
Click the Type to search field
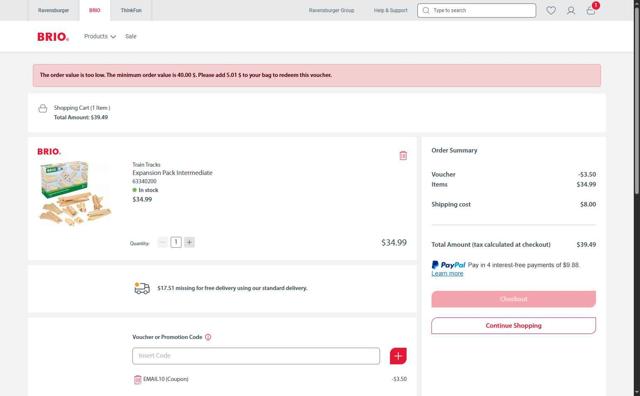click(x=476, y=11)
